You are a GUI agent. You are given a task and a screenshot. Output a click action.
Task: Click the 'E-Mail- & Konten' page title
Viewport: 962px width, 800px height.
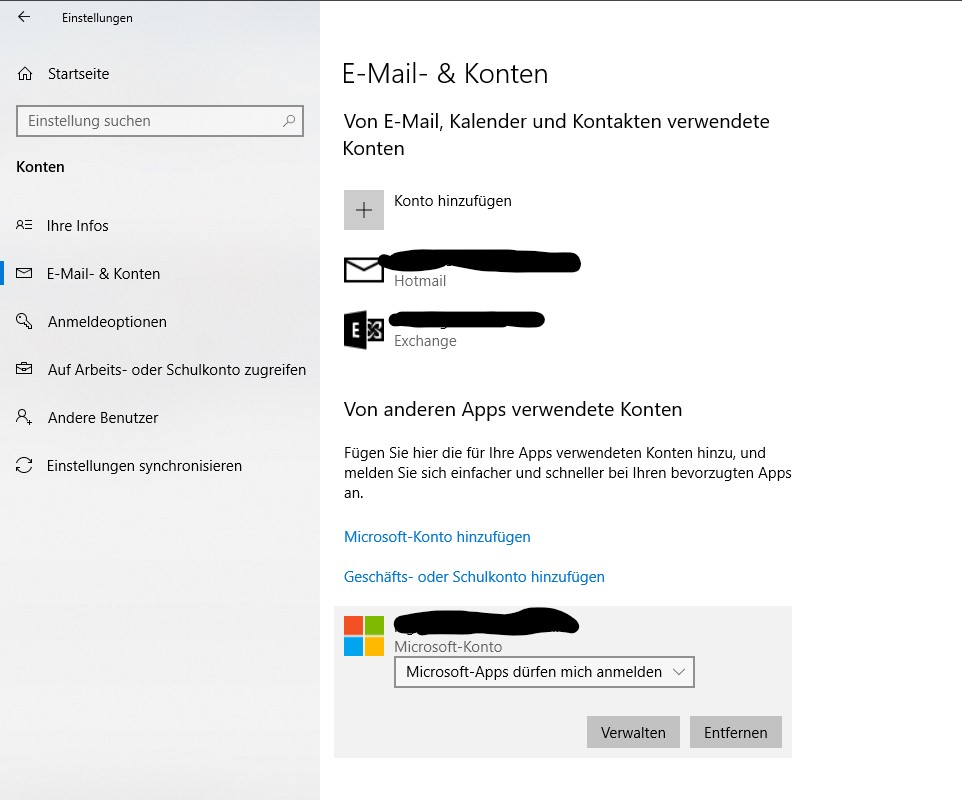click(x=445, y=74)
